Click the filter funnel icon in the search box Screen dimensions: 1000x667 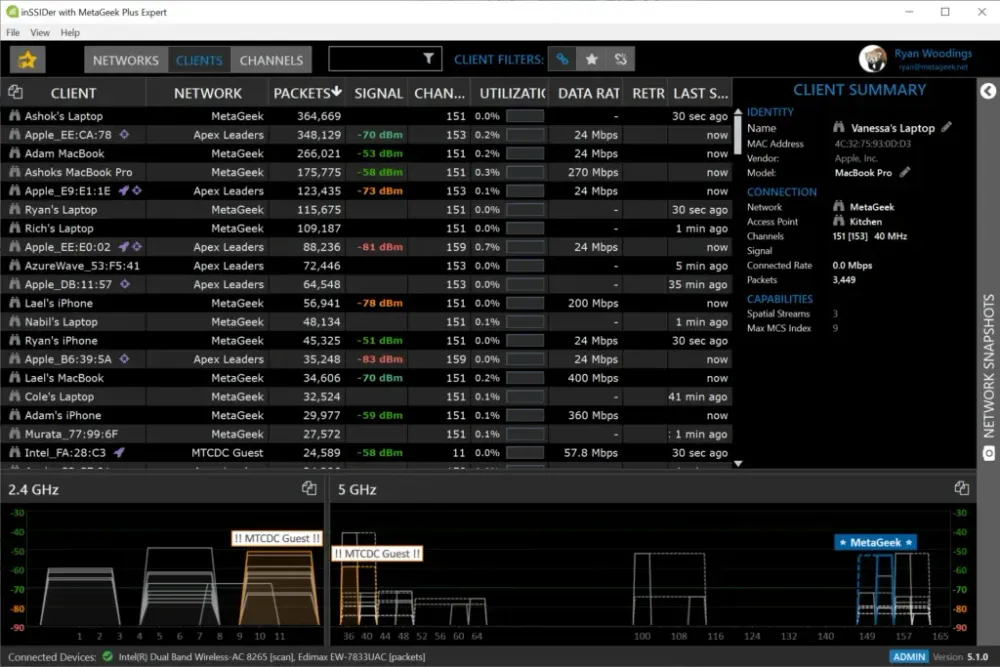click(430, 59)
